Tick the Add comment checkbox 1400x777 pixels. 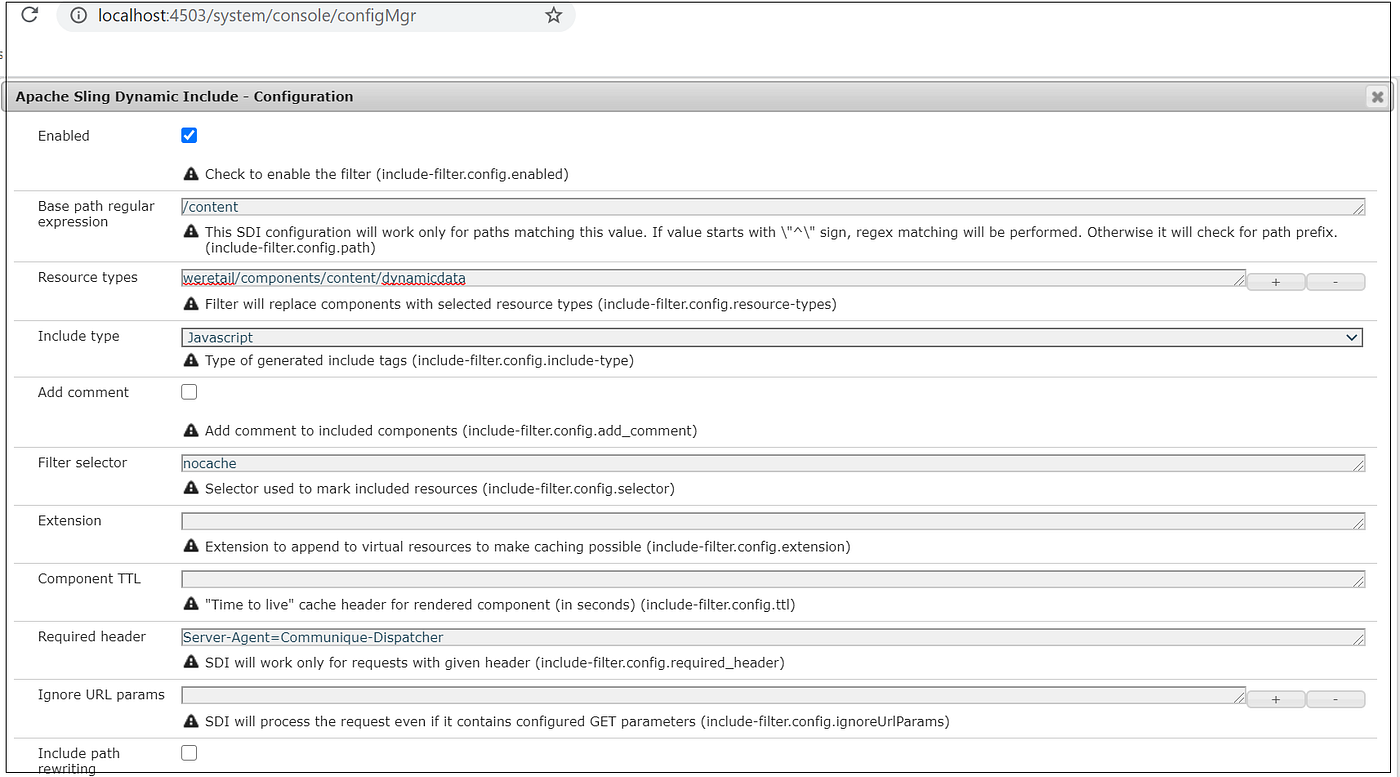point(189,392)
